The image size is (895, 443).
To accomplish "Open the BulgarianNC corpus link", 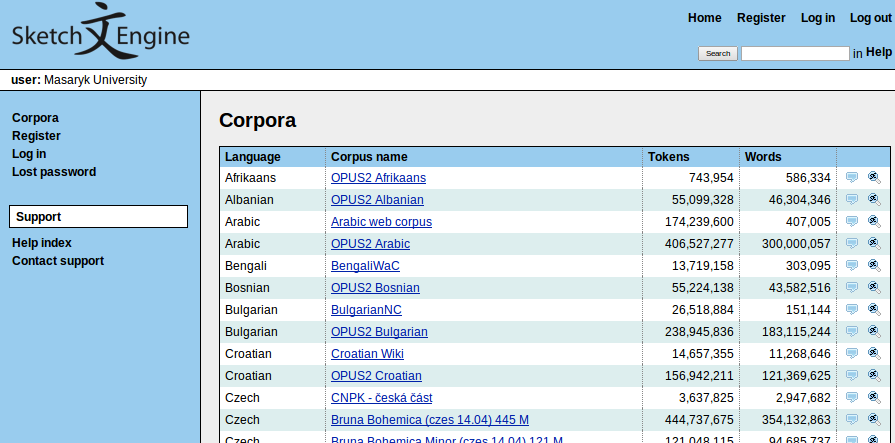I will [366, 309].
